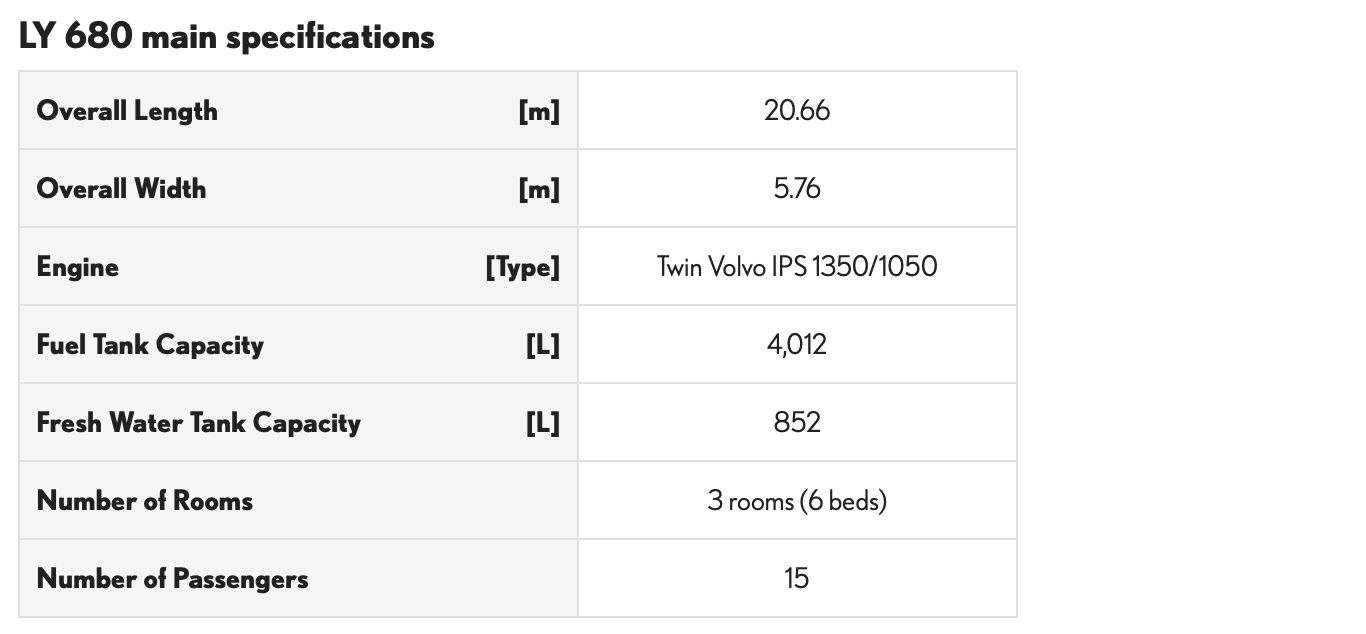
Task: Click the 4,012 fuel capacity value
Action: [x=797, y=345]
